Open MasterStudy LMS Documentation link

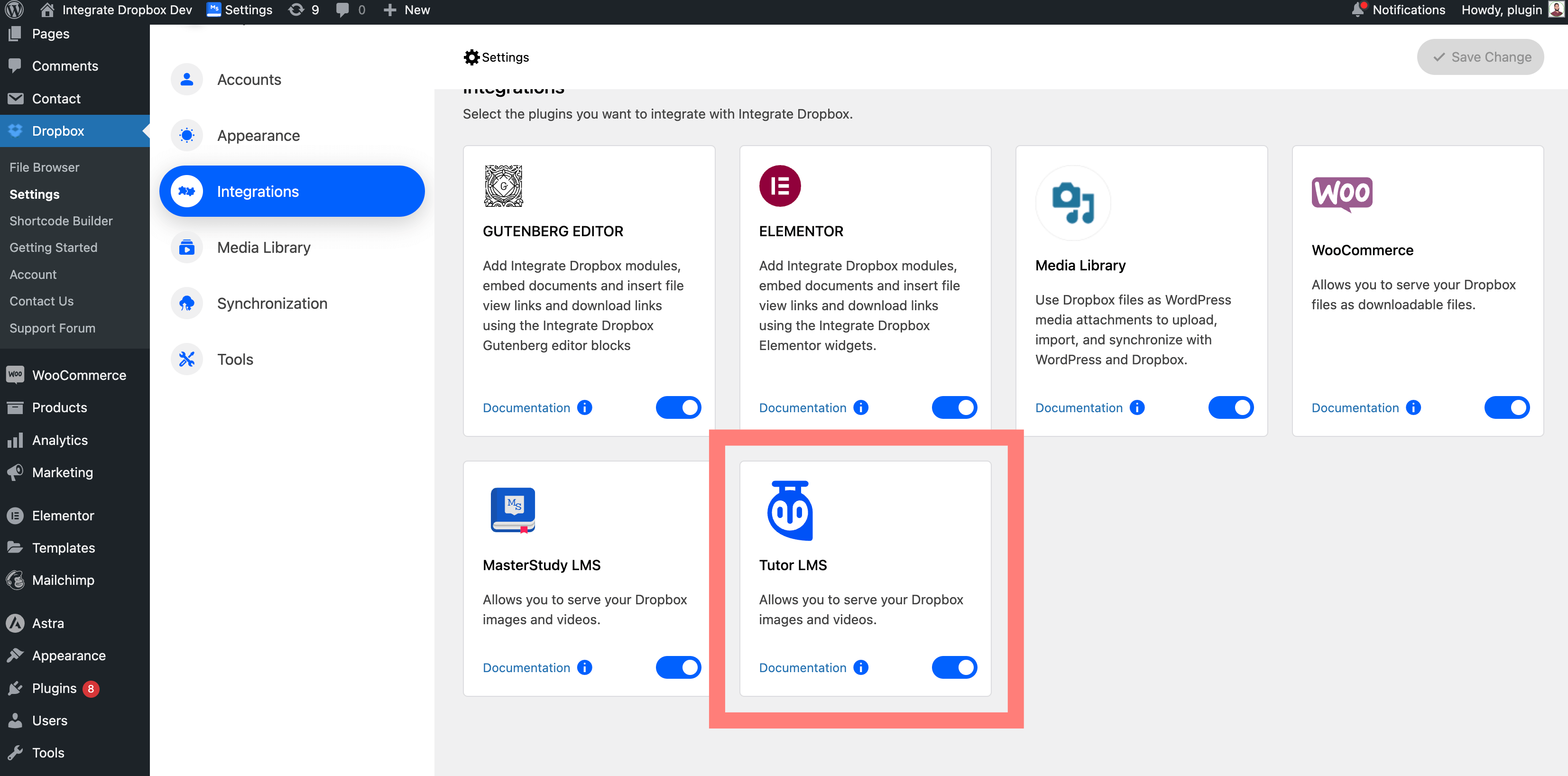526,668
